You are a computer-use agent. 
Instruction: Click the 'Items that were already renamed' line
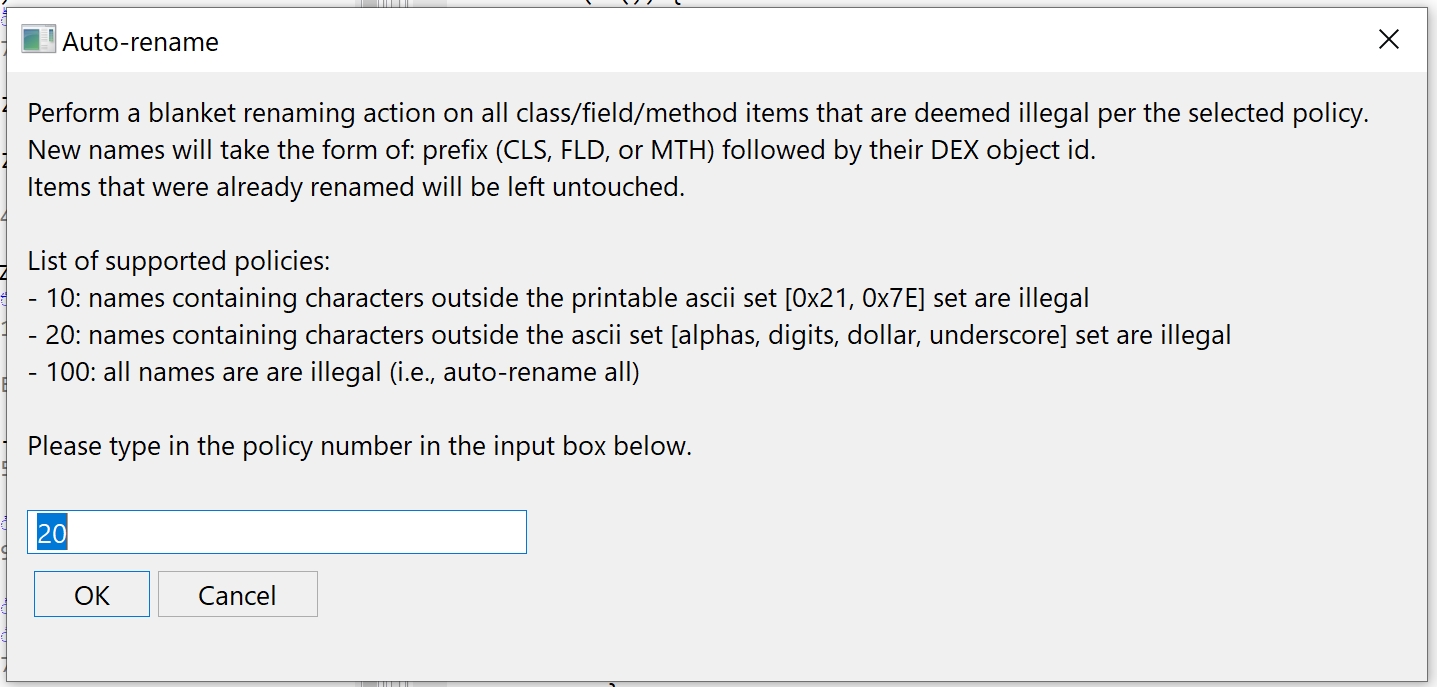(x=356, y=187)
